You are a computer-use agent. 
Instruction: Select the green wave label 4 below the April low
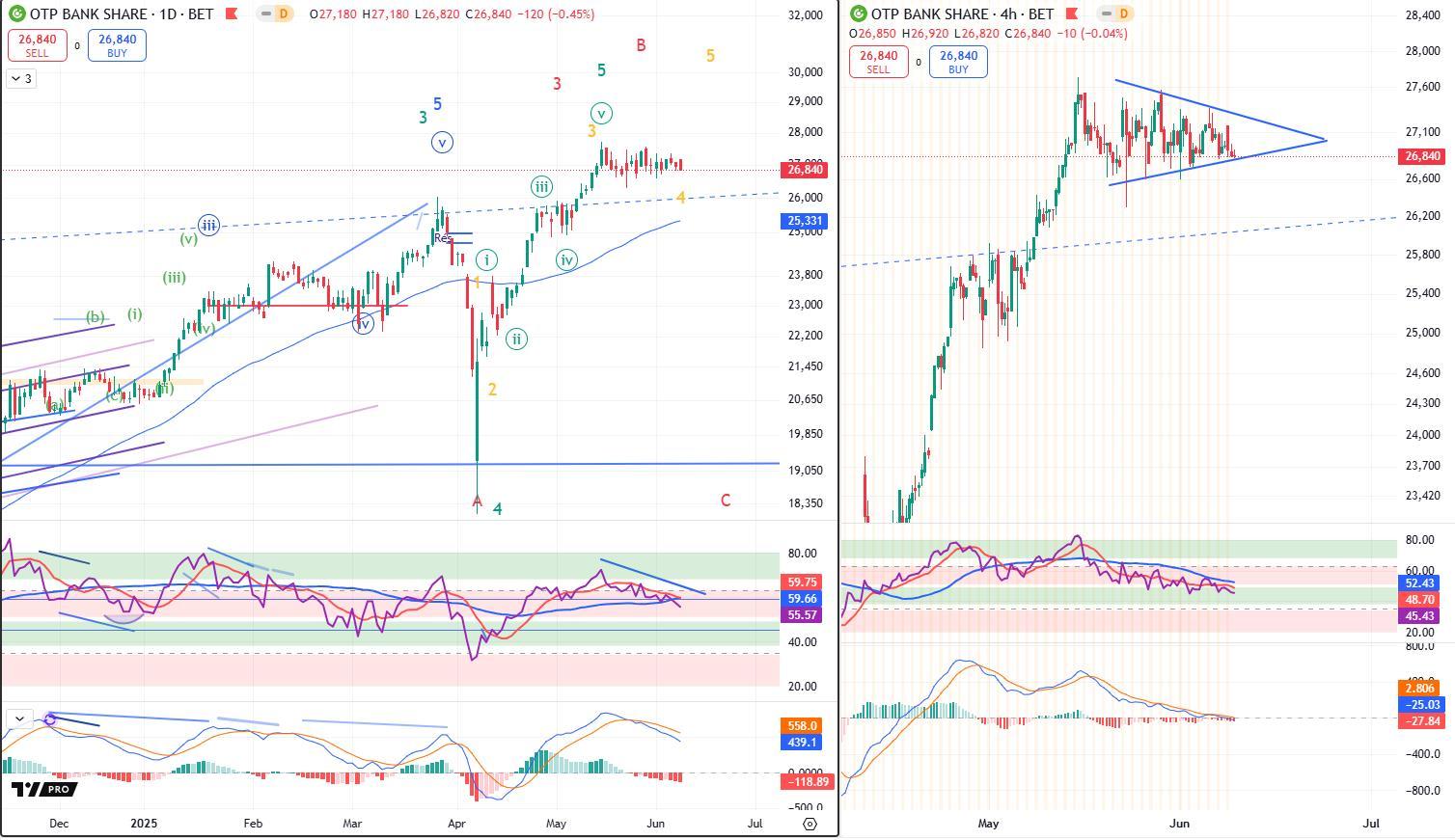coord(498,509)
